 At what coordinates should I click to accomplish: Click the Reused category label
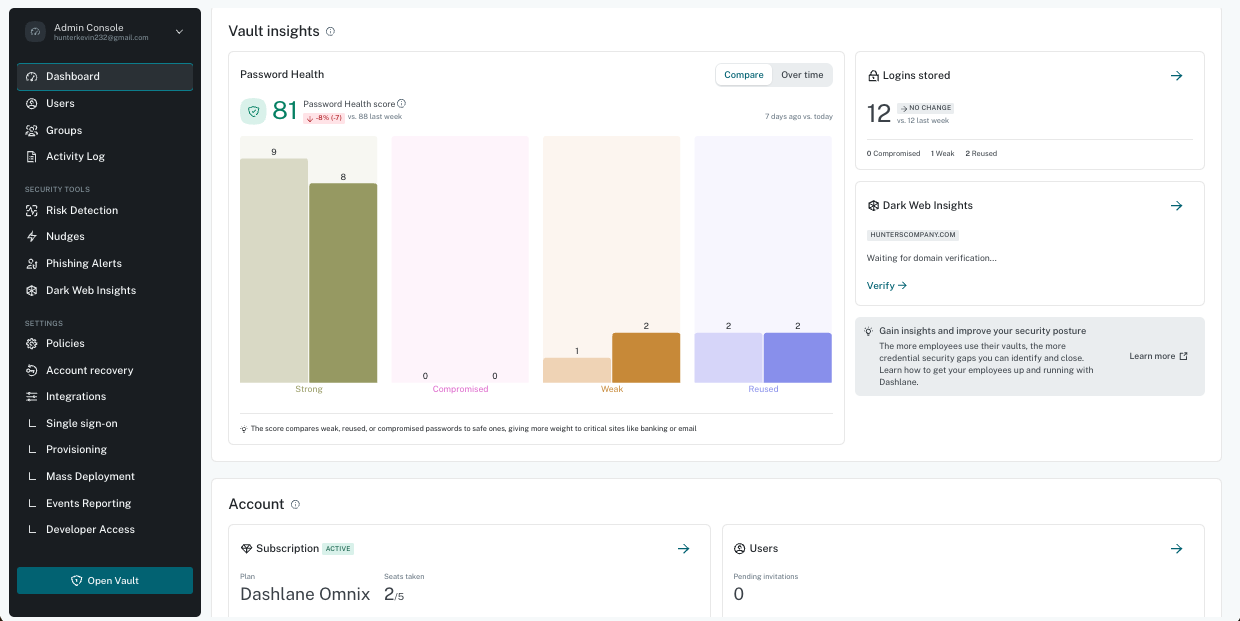(x=763, y=389)
